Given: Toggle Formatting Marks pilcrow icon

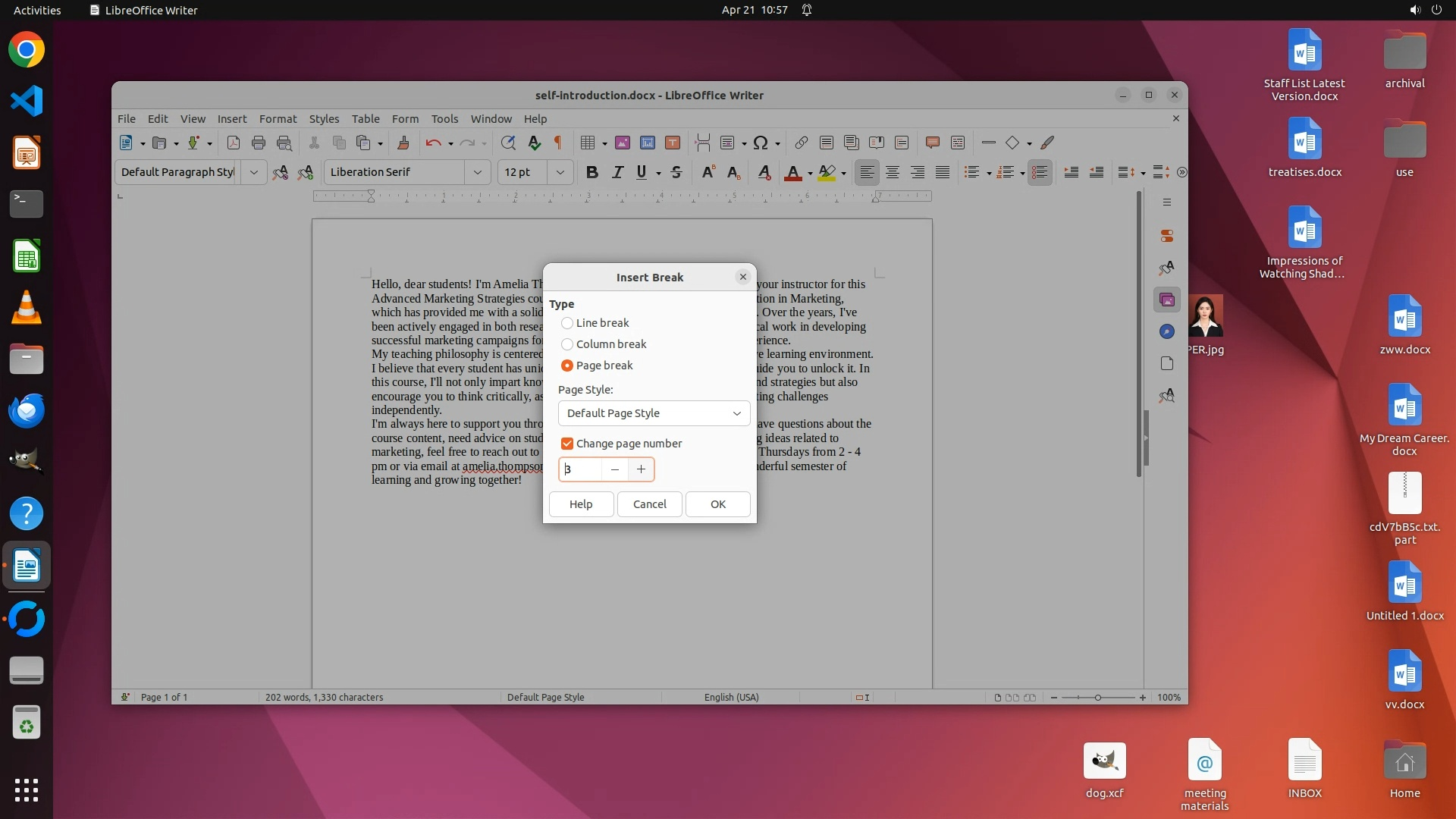Looking at the screenshot, I should click(x=558, y=143).
